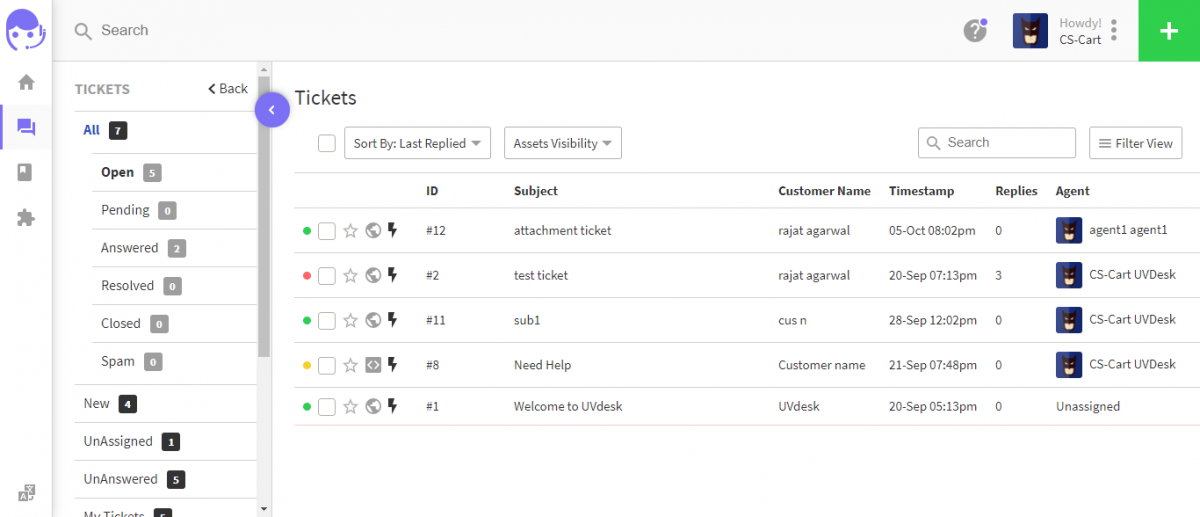The height and width of the screenshot is (517, 1200).
Task: Collapse the ticket sidebar panel
Action: point(272,110)
